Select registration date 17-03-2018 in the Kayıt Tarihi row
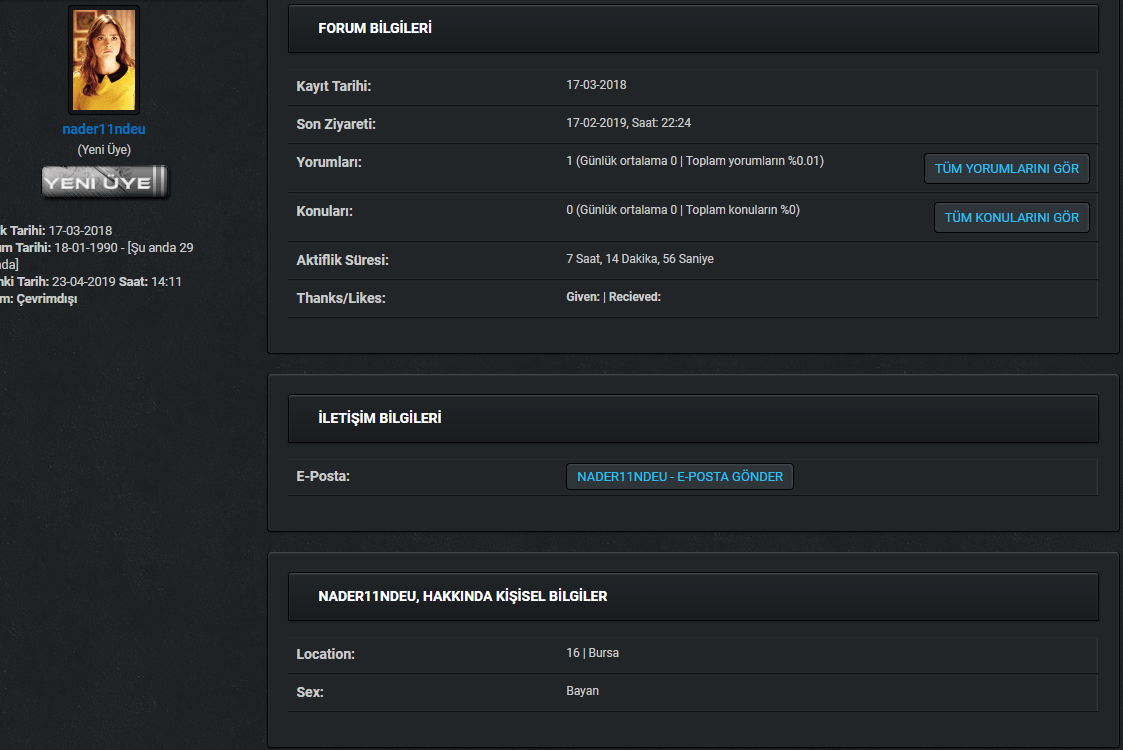Viewport: 1123px width, 750px height. click(596, 85)
